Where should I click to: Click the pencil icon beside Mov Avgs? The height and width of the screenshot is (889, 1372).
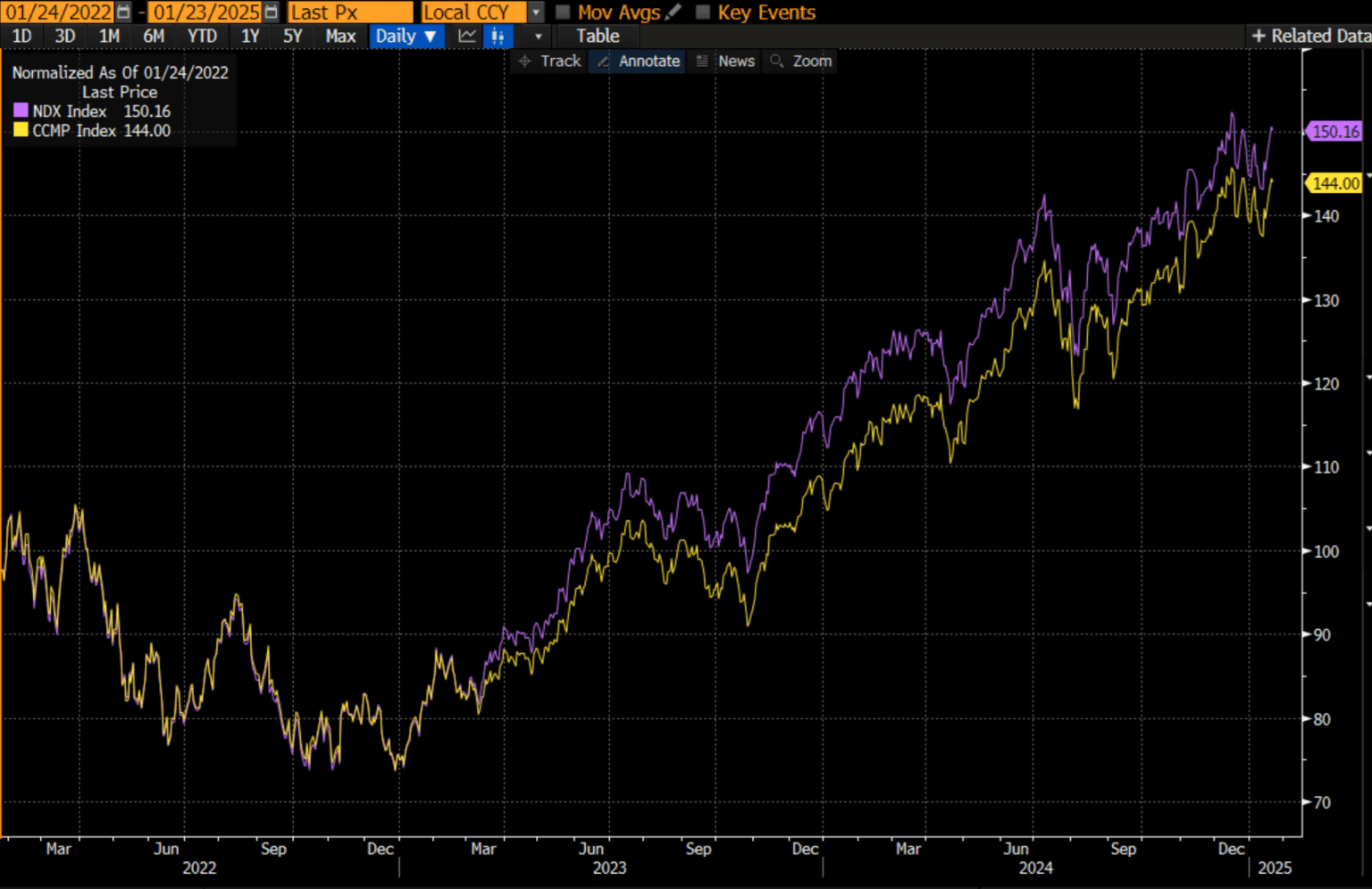(673, 13)
